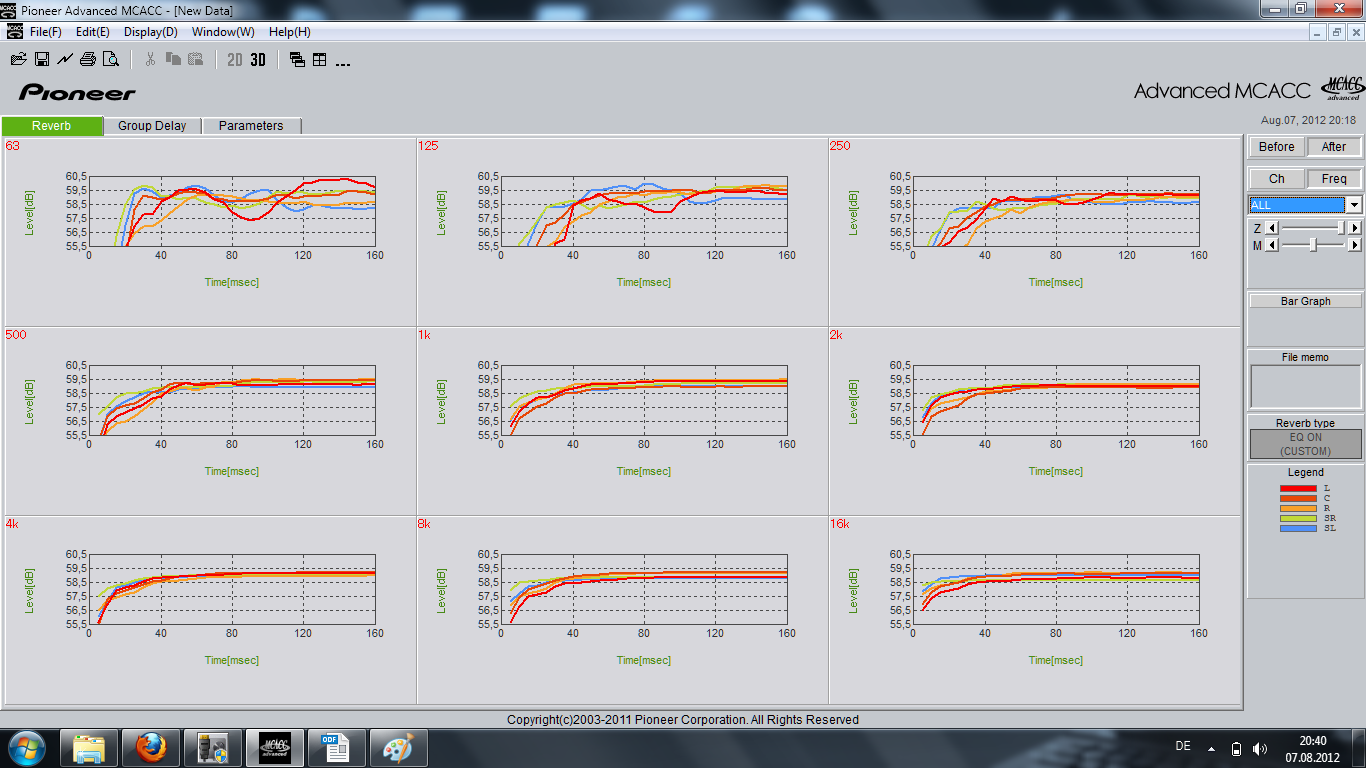Open the Display(D) menu
Viewport: 1366px width, 768px height.
(x=150, y=32)
